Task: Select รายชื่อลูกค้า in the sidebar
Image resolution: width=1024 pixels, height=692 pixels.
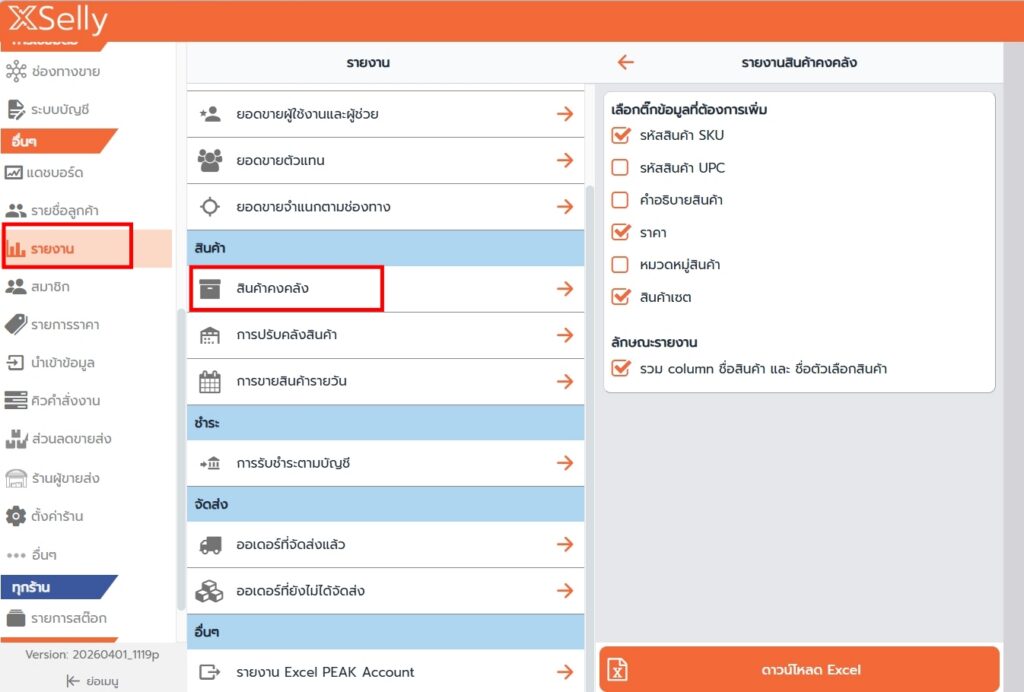Action: 58,211
